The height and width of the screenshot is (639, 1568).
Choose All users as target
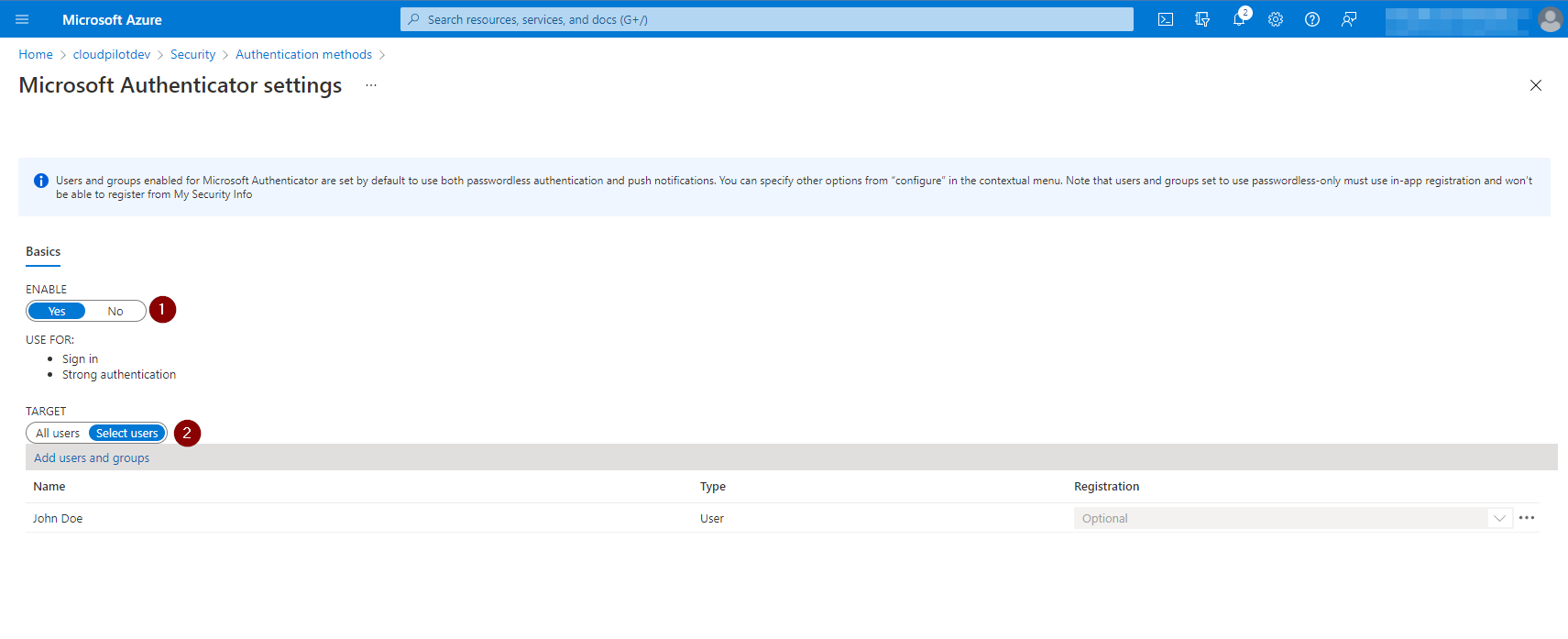tap(58, 433)
